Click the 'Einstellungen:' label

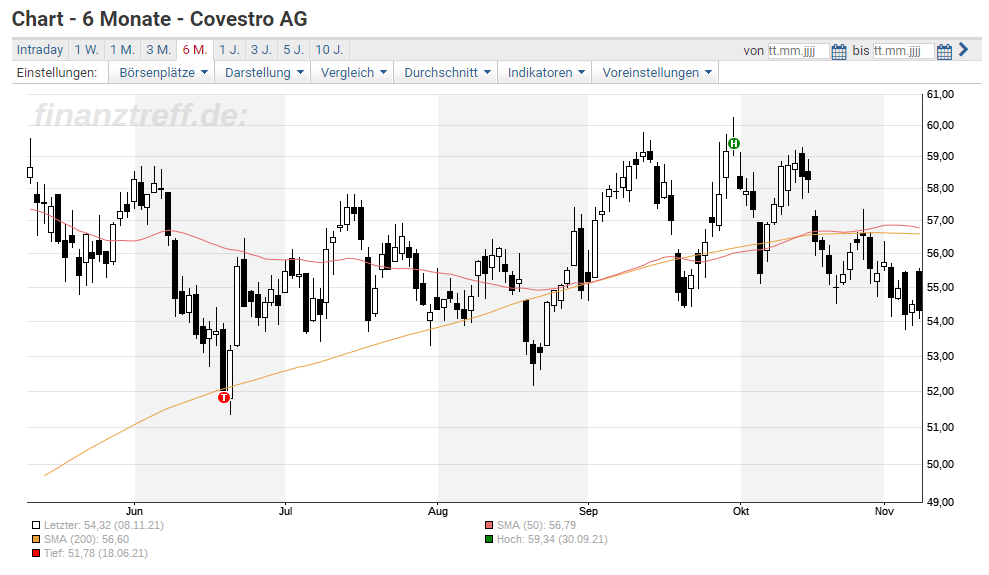pyautogui.click(x=57, y=73)
